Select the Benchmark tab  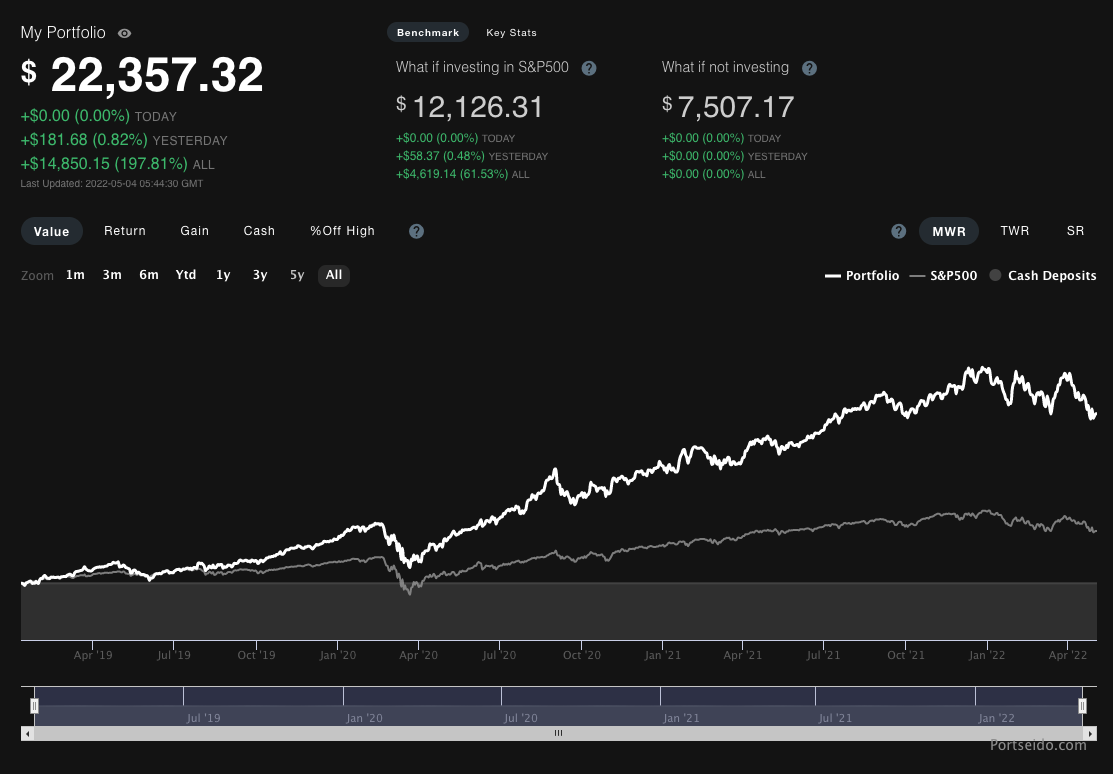tap(427, 32)
